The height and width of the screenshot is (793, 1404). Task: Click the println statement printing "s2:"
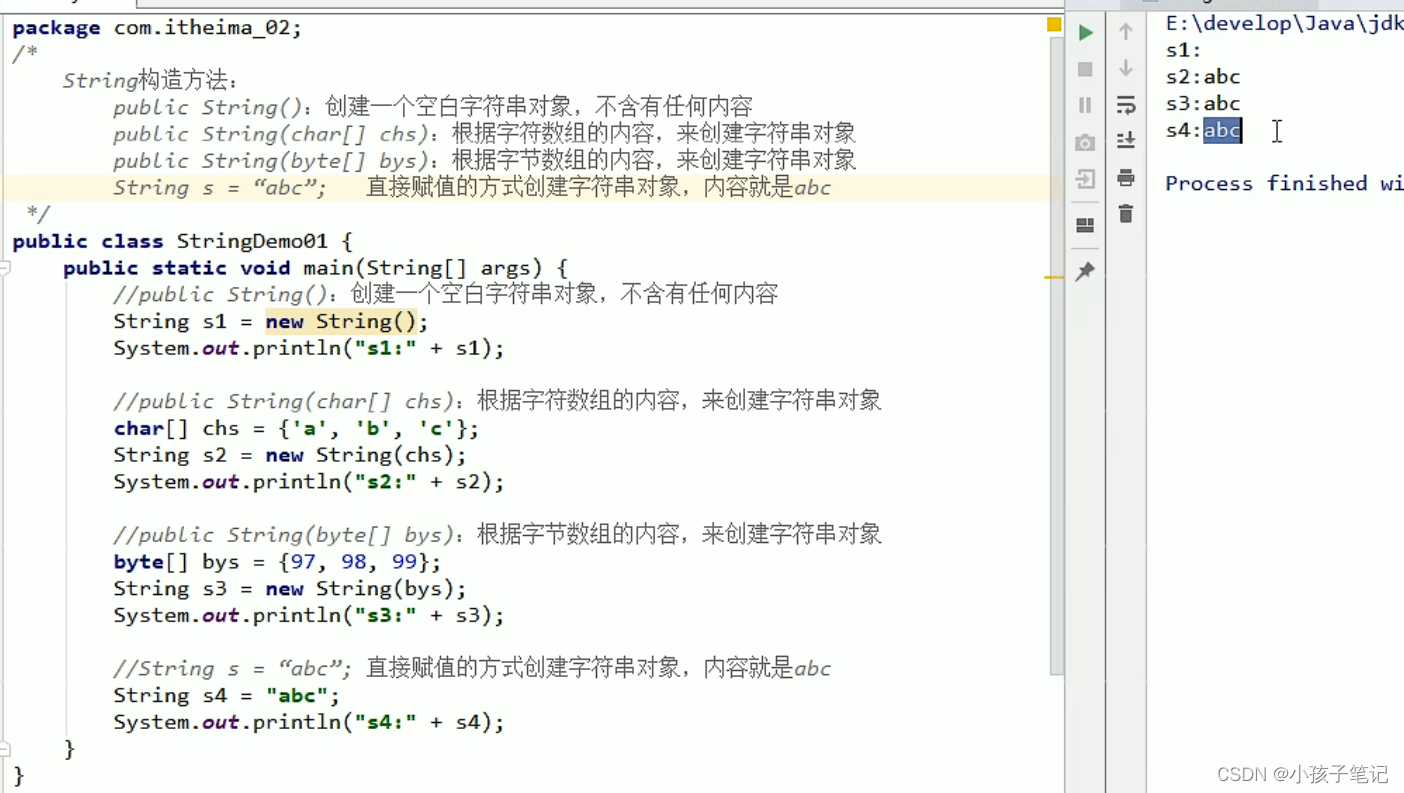(309, 482)
